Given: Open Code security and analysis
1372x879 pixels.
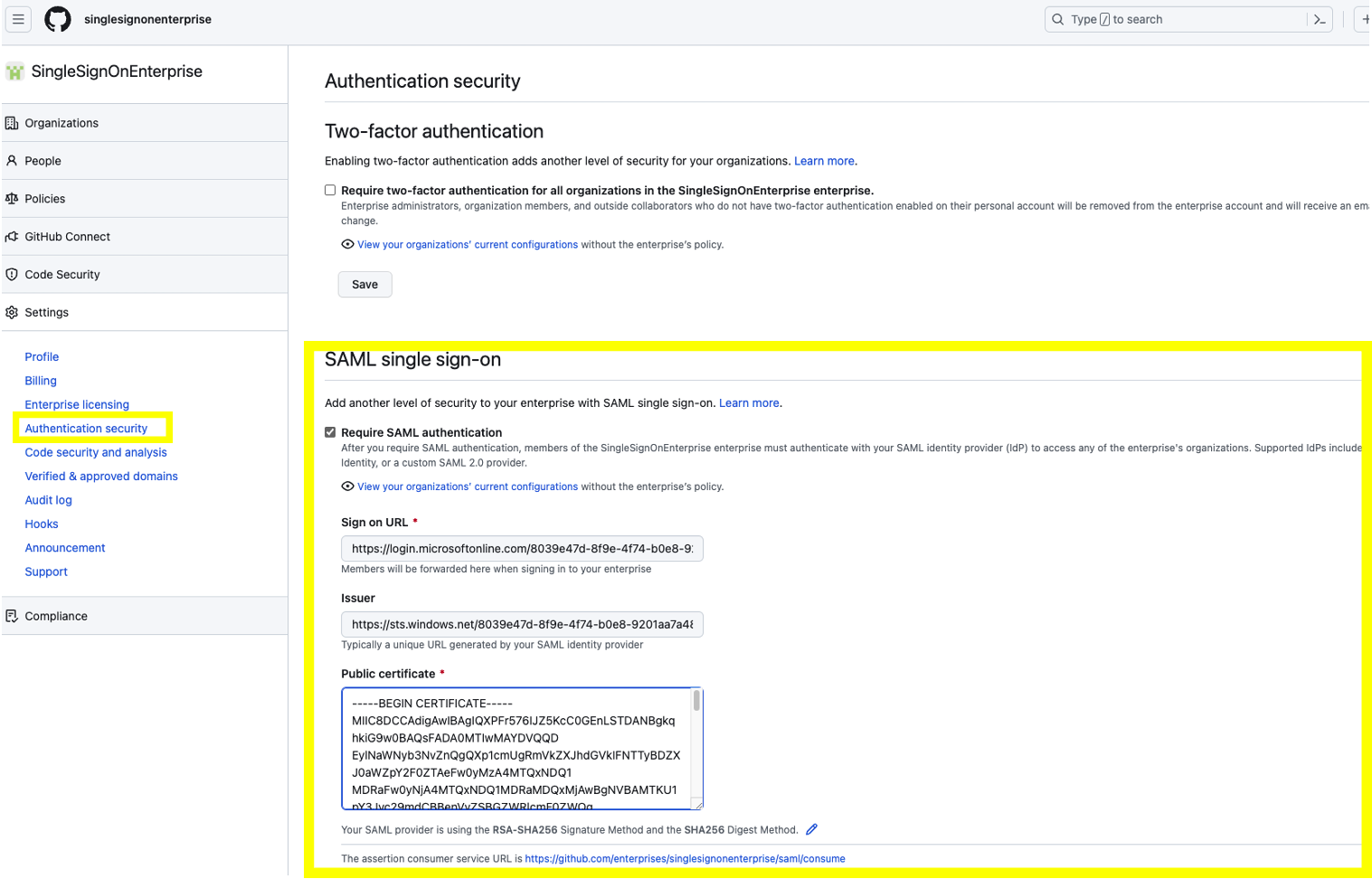Looking at the screenshot, I should point(96,452).
